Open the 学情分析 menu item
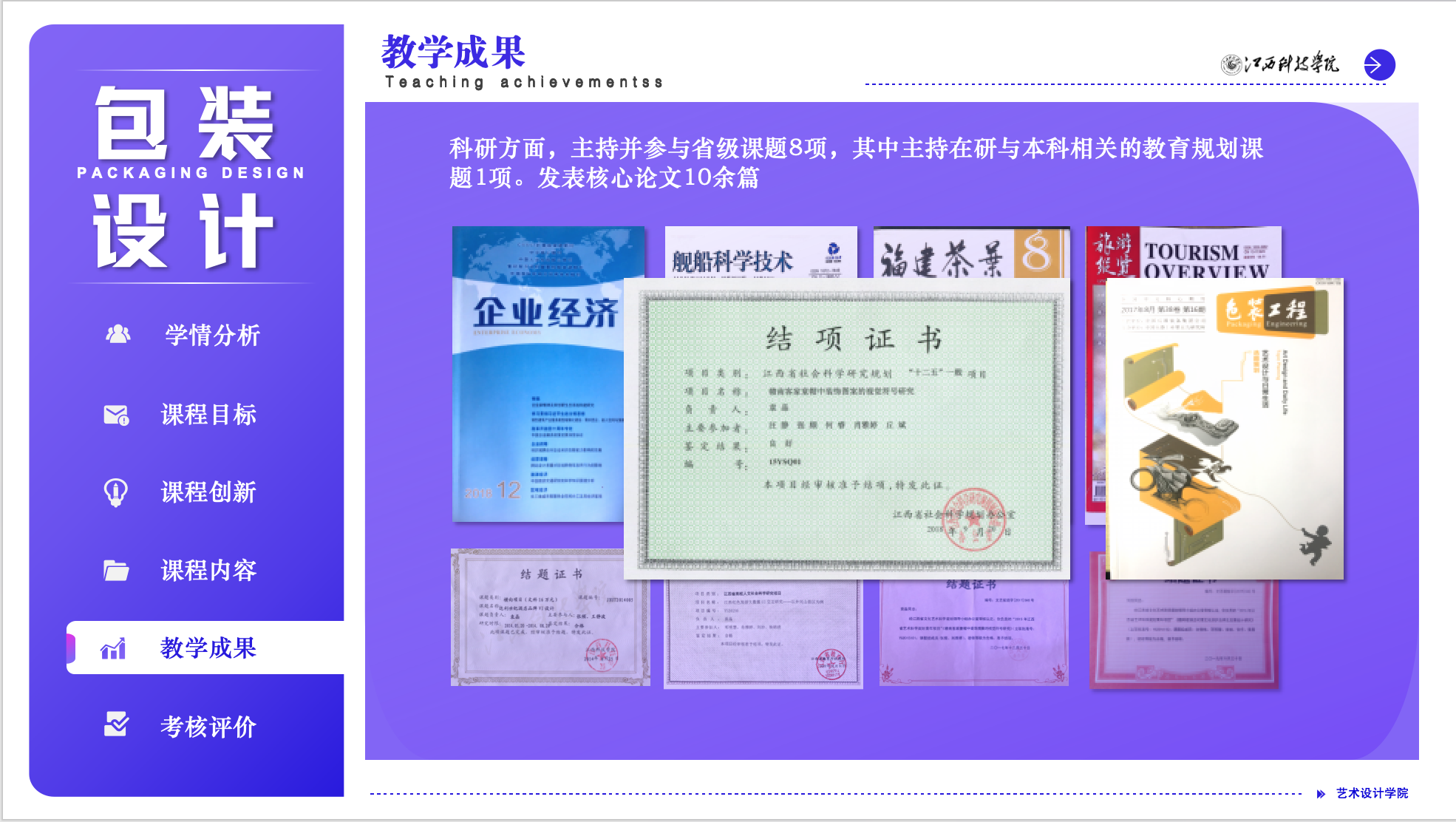The width and height of the screenshot is (1456, 822). pos(212,335)
